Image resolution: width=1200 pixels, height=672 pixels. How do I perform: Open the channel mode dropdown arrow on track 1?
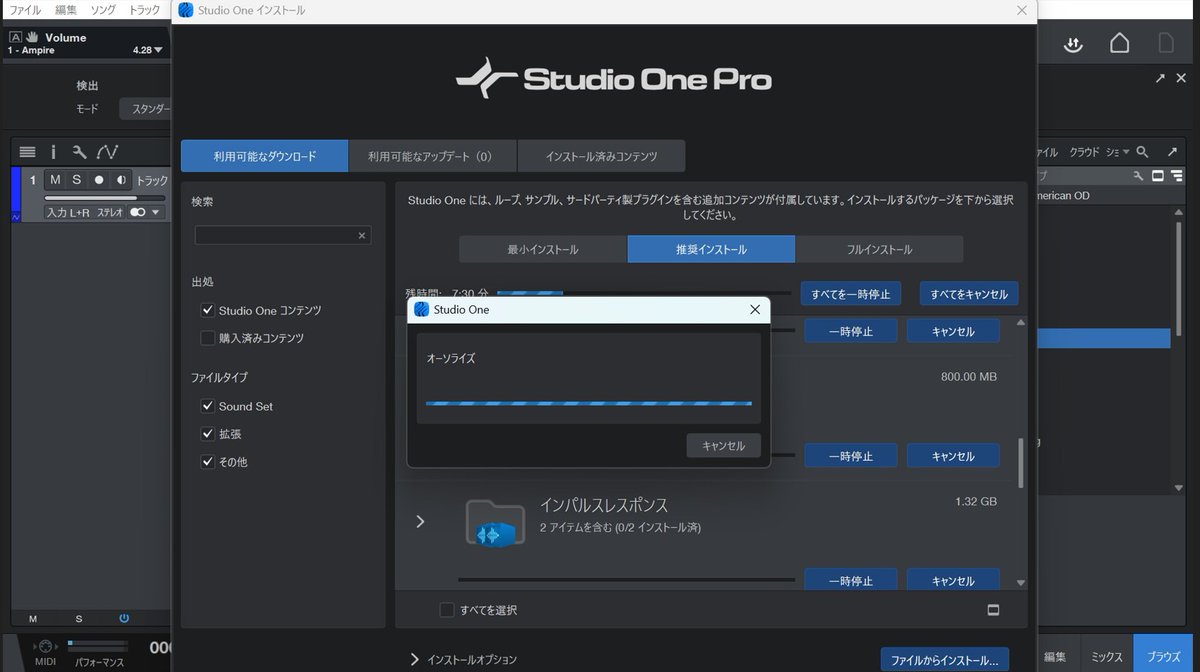point(157,212)
